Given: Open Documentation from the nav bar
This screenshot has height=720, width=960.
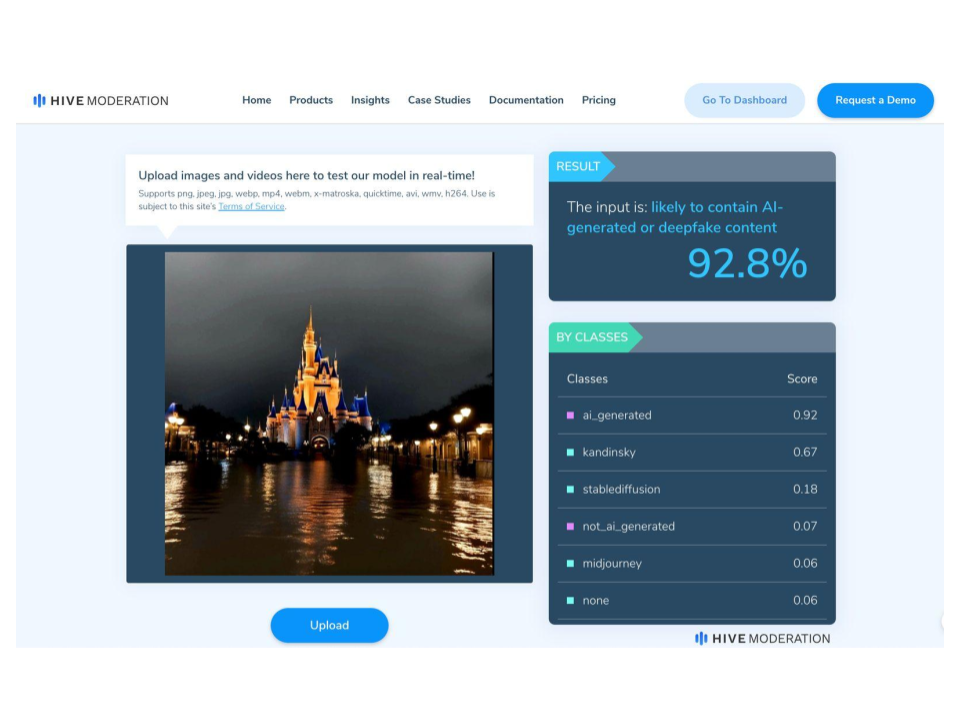Looking at the screenshot, I should pyautogui.click(x=526, y=100).
